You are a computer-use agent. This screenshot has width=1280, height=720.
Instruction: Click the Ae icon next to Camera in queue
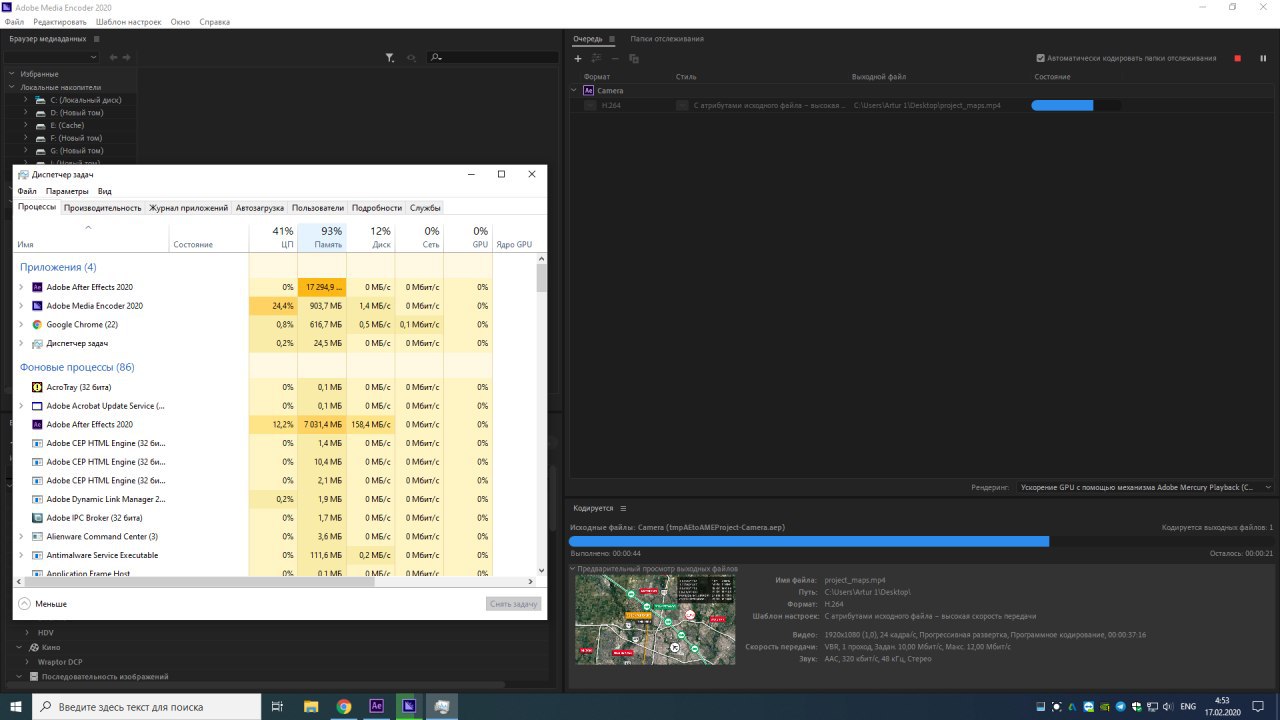click(588, 90)
